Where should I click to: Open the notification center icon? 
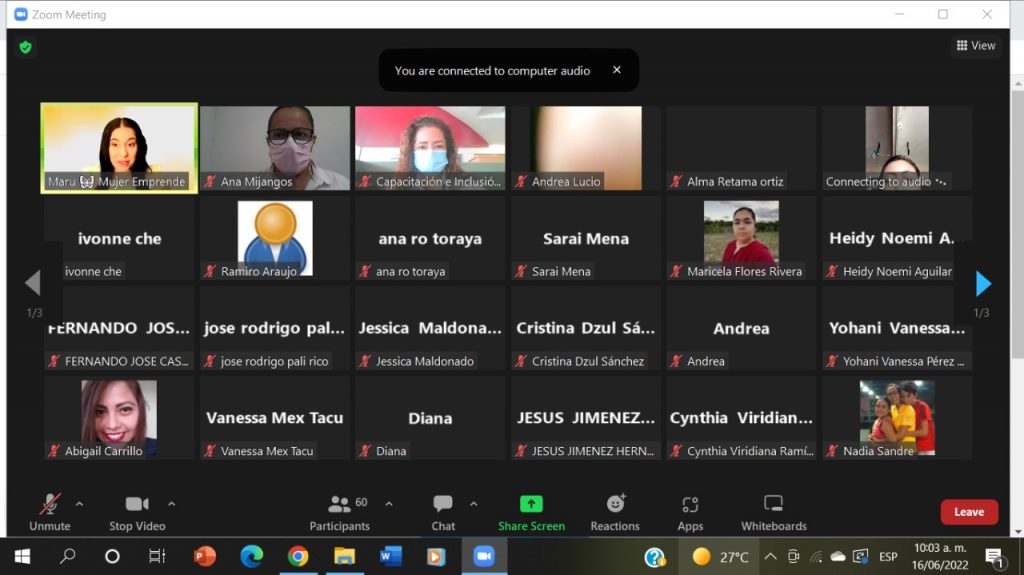(x=994, y=557)
